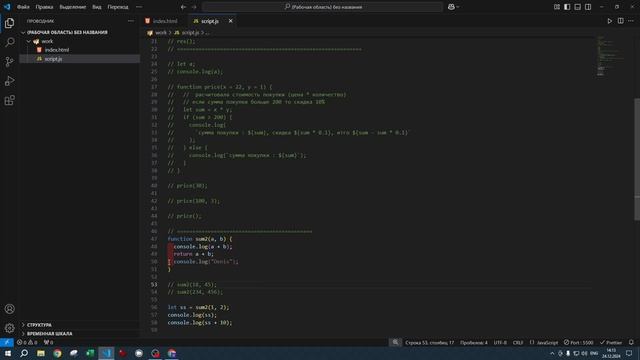This screenshot has height=360, width=640.
Task: Toggle the primary sidebar visibility
Action: click(567, 7)
